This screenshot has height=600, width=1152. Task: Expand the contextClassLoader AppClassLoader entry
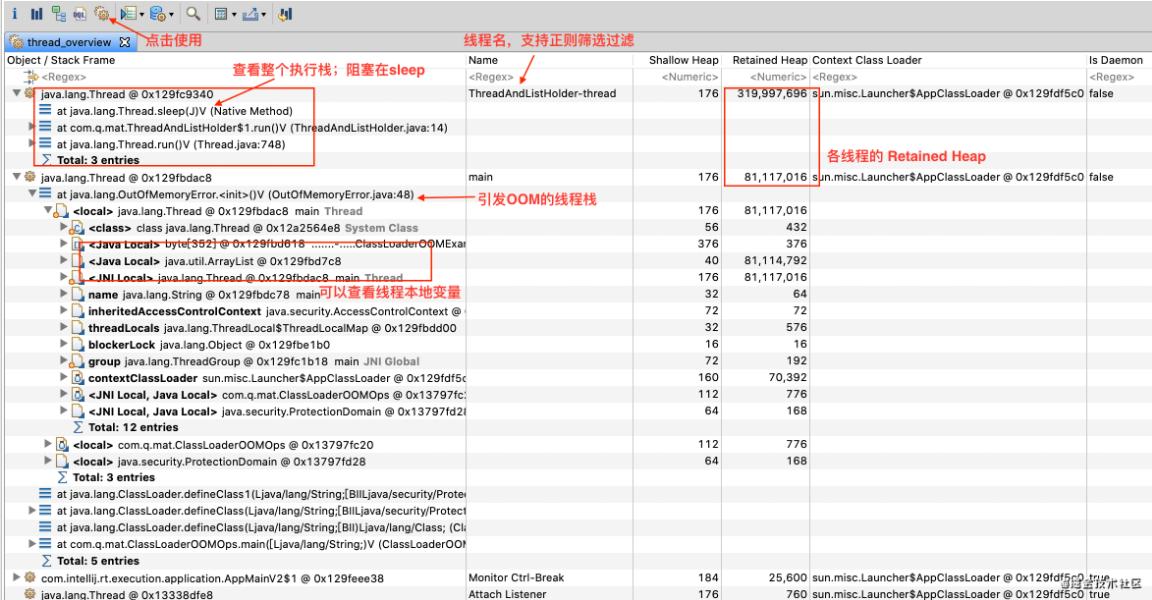click(x=64, y=378)
